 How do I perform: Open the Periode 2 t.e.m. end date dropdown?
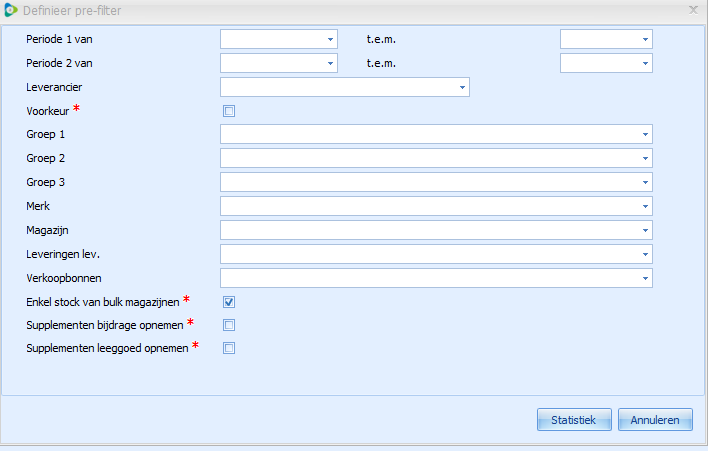tap(645, 63)
